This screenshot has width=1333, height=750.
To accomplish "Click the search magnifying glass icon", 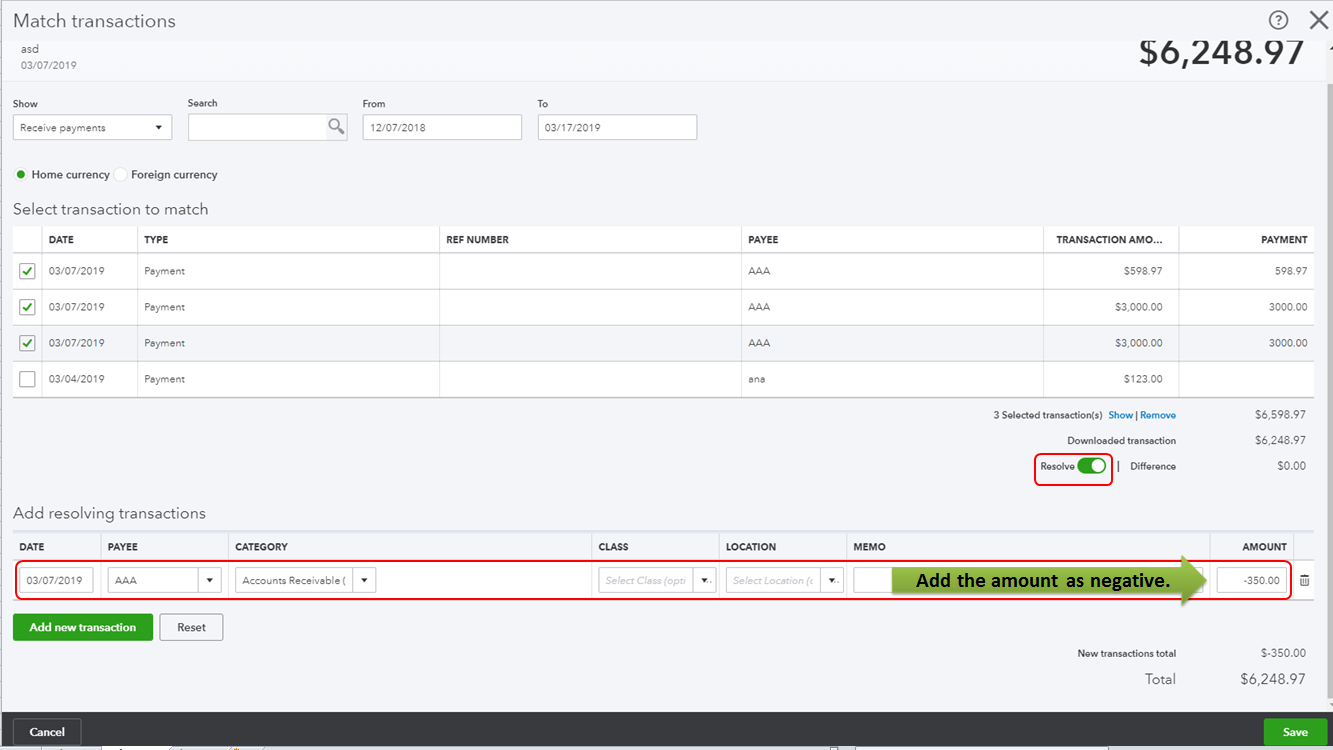I will (x=335, y=126).
